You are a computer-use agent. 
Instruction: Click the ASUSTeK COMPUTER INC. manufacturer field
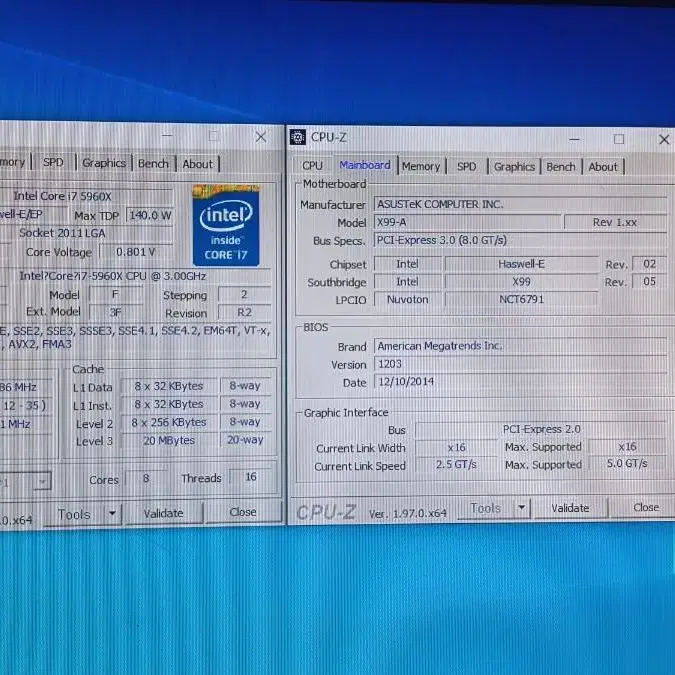(520, 204)
